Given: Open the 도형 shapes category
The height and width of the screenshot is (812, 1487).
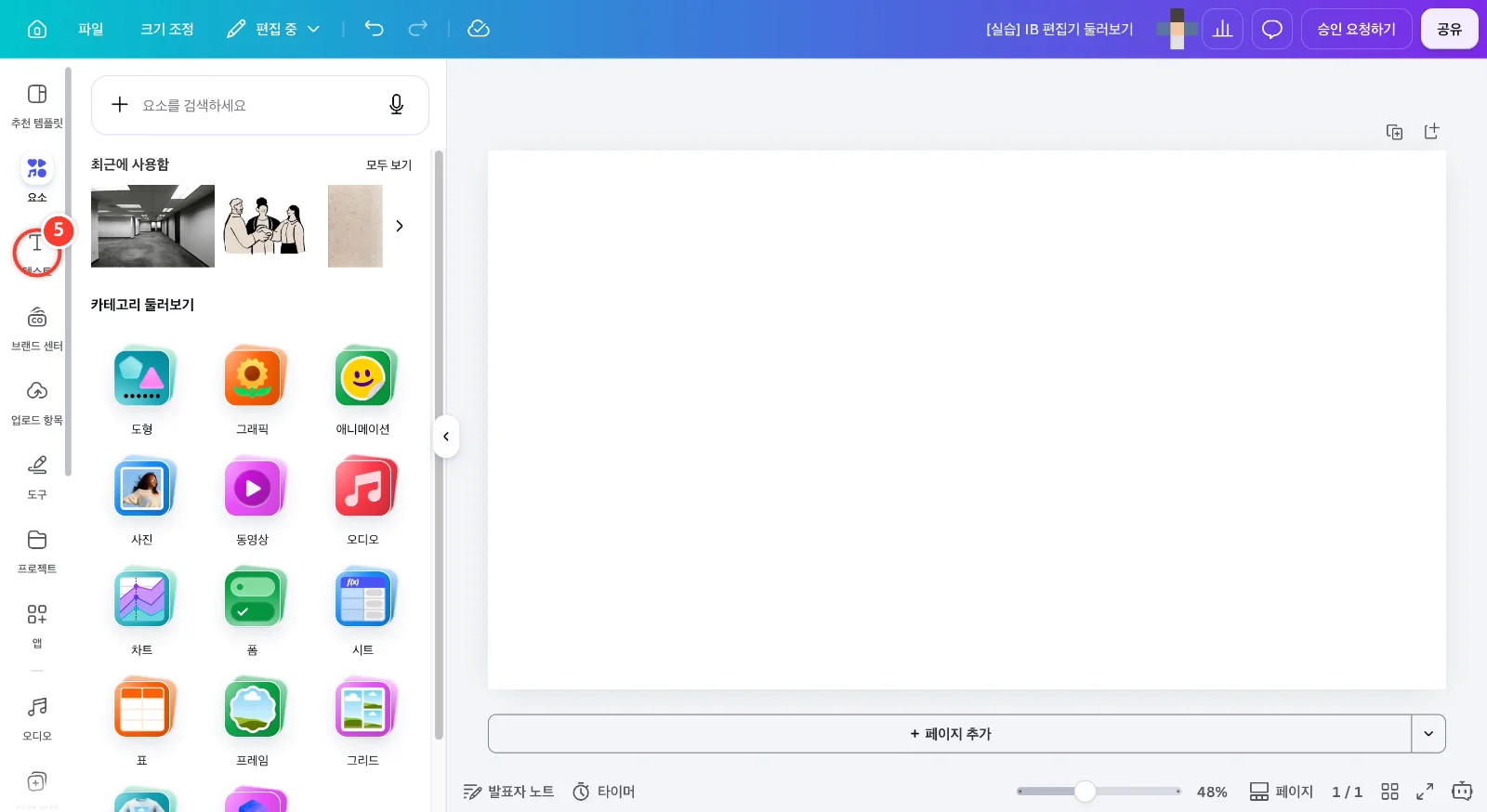Looking at the screenshot, I should (x=142, y=390).
